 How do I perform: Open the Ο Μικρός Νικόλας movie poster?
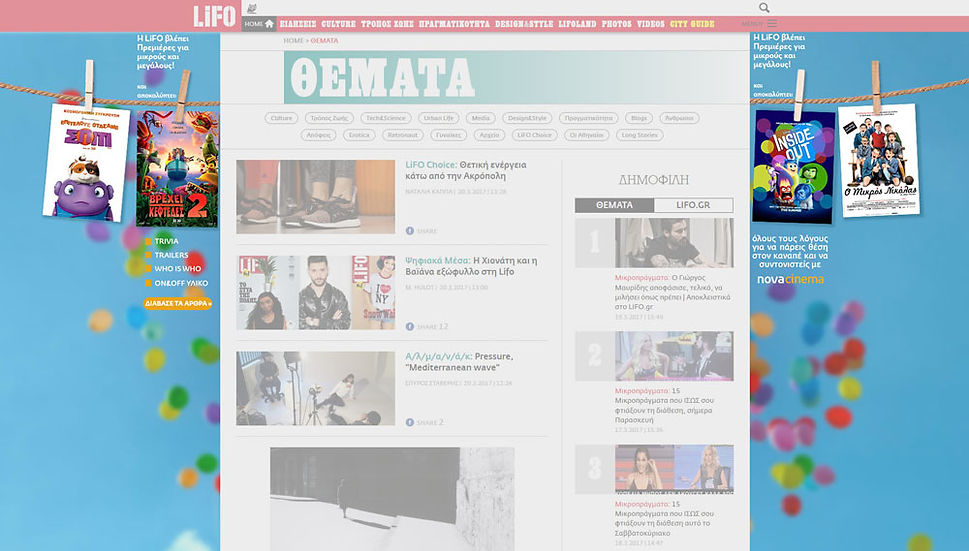click(879, 160)
